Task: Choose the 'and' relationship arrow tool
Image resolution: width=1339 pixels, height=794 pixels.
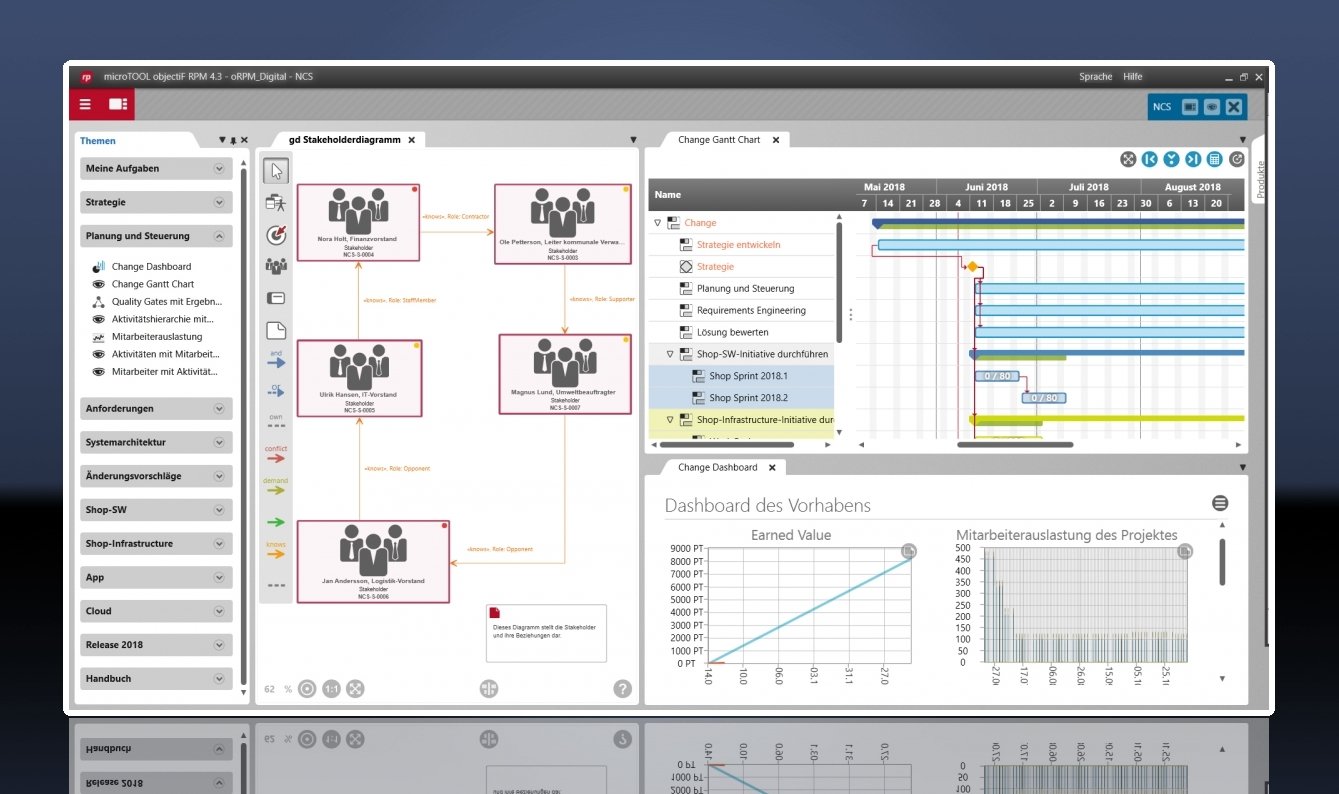Action: [x=276, y=360]
